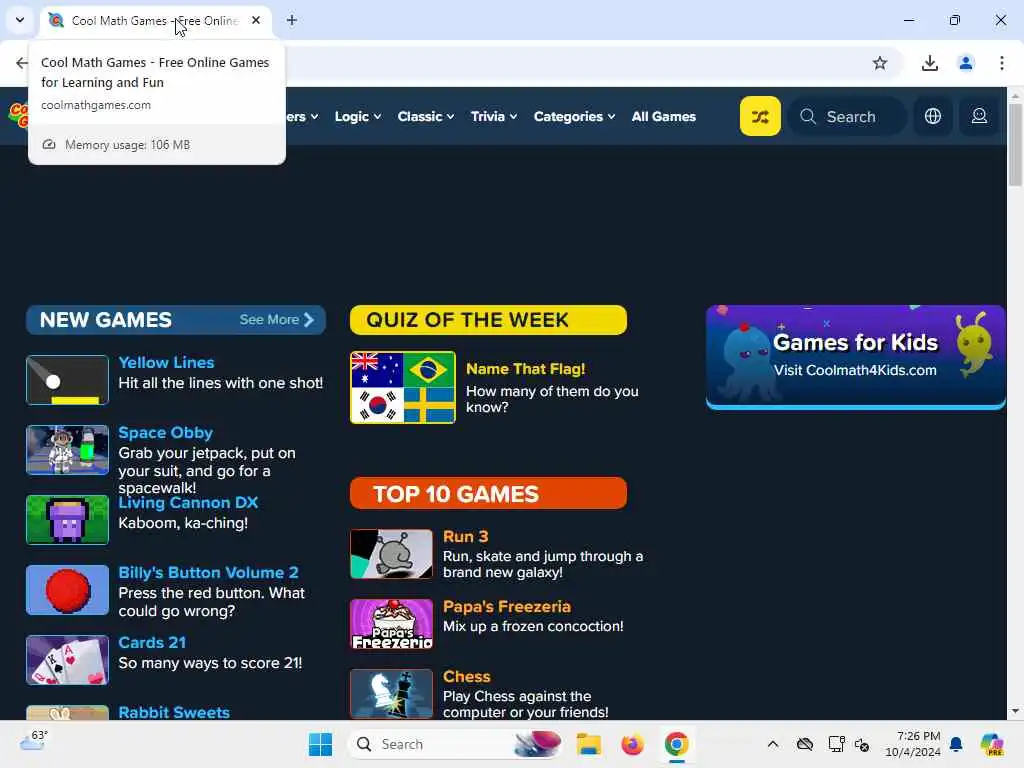Open the tab search dropdown arrow
This screenshot has width=1024, height=768.
[x=20, y=20]
